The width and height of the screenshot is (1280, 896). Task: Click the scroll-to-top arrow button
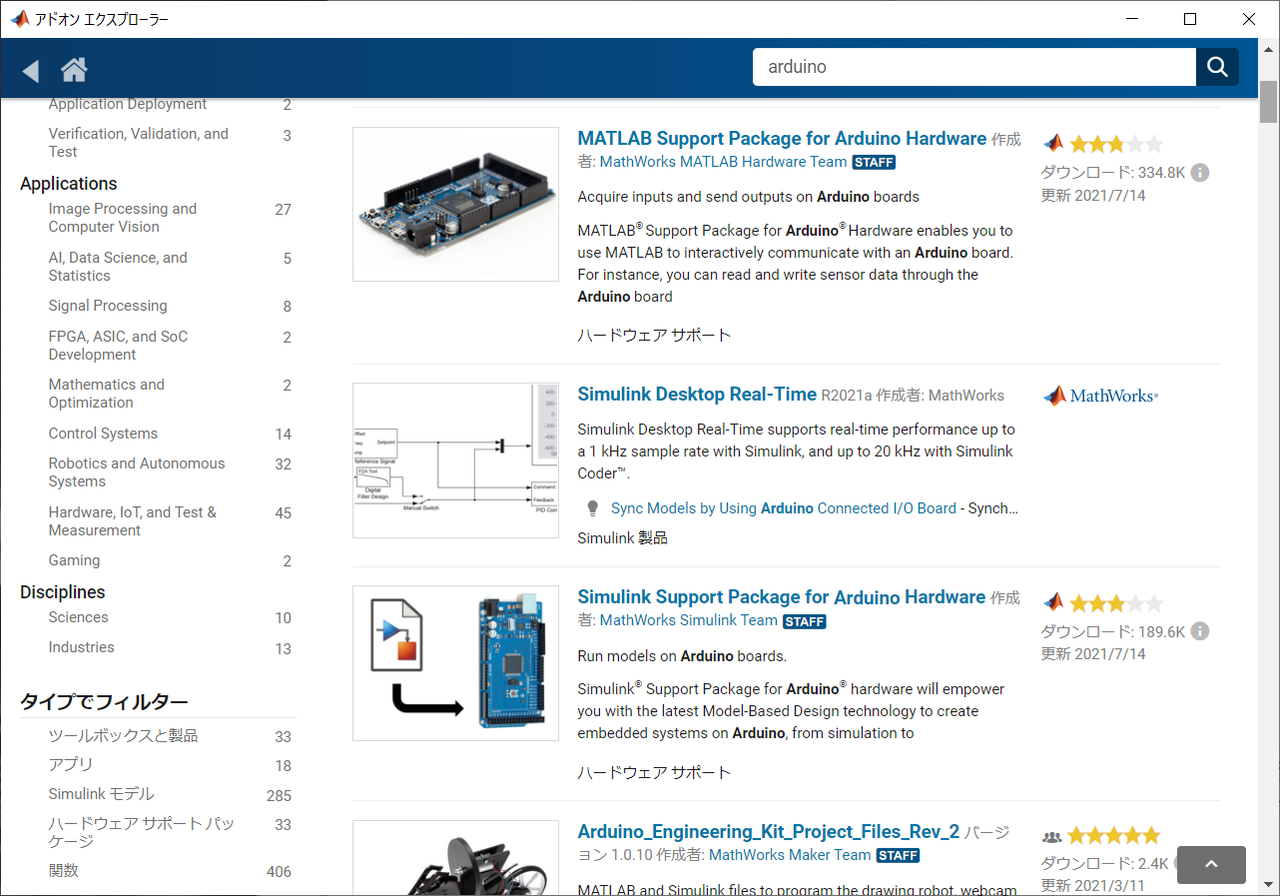coord(1210,865)
